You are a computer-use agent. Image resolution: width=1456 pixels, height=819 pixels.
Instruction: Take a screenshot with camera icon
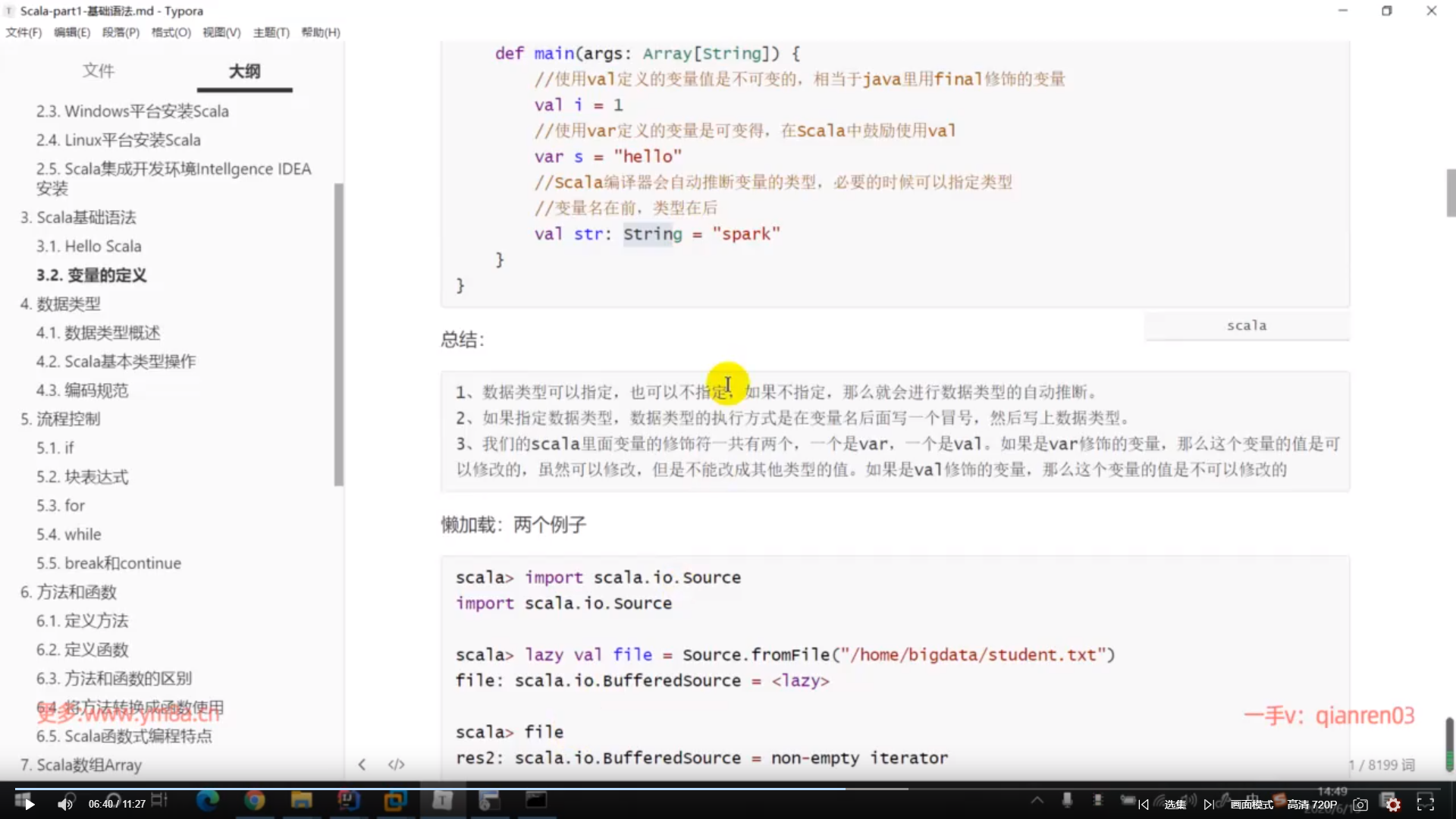[x=1360, y=805]
